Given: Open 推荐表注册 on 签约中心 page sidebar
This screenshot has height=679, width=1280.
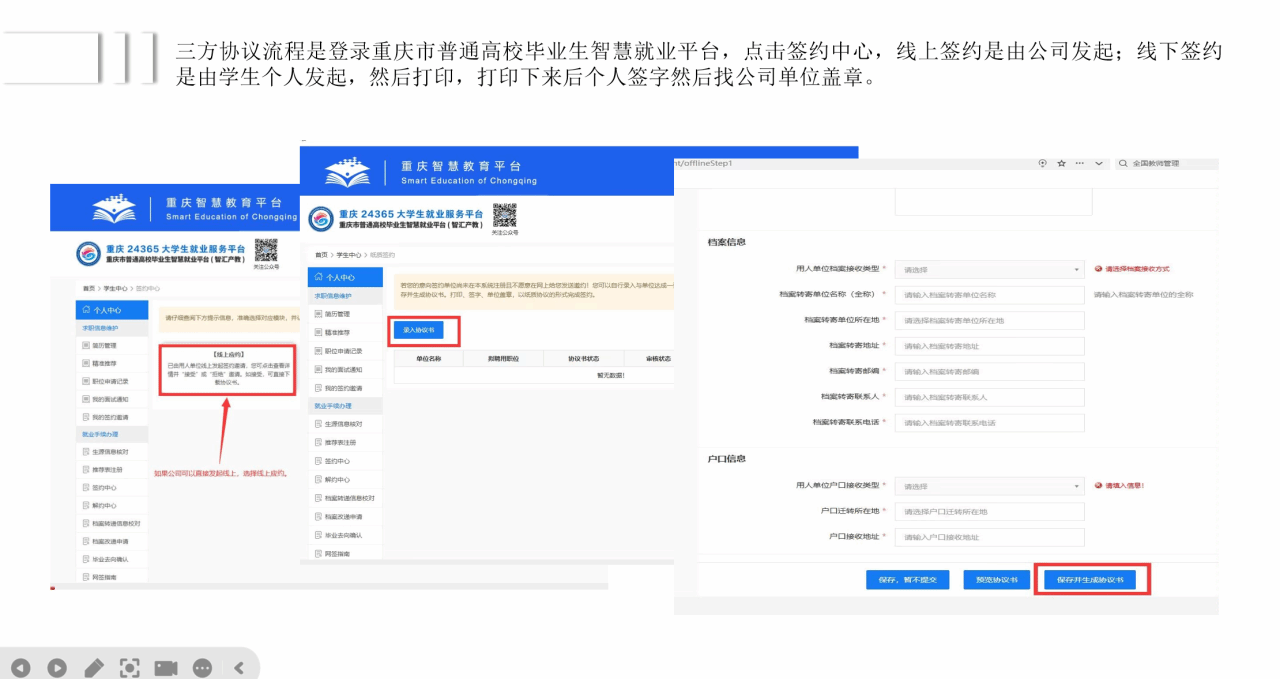Looking at the screenshot, I should click(112, 470).
